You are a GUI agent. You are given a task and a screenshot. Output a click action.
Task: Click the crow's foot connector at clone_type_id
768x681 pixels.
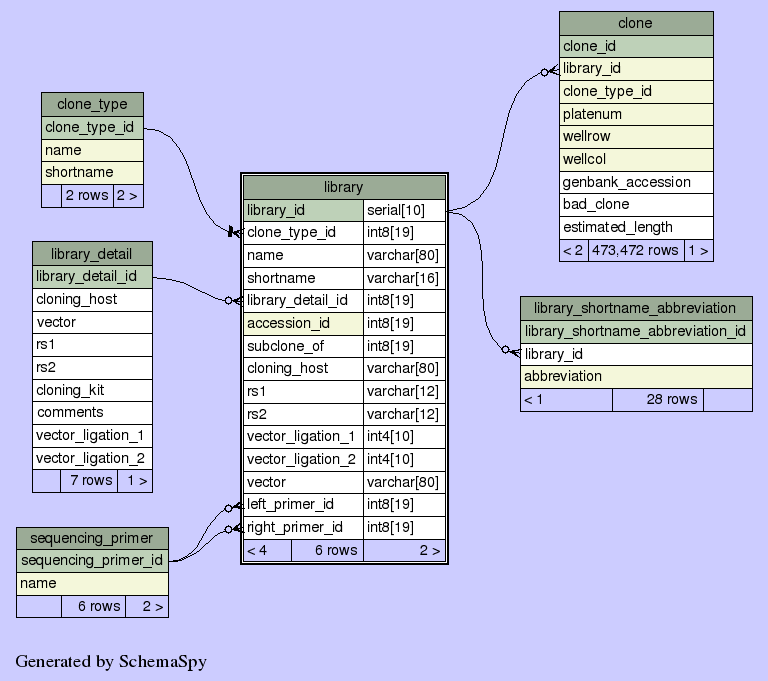click(x=235, y=232)
